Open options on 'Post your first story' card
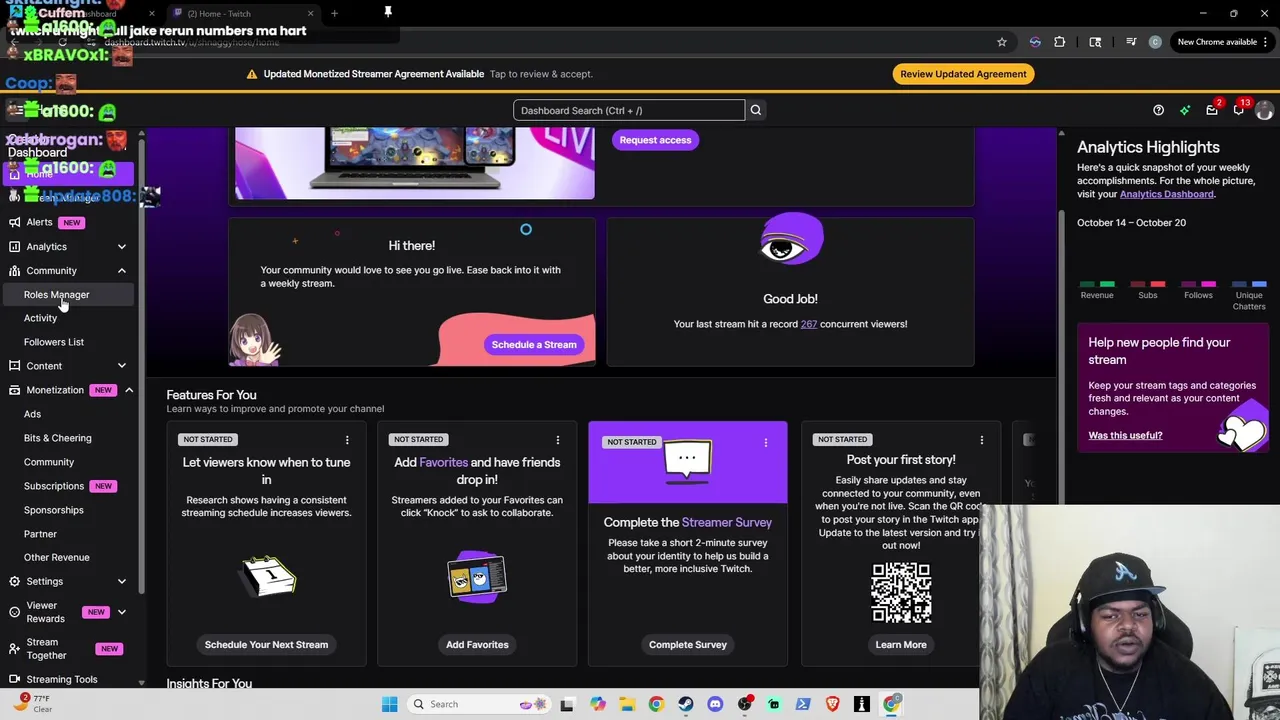The width and height of the screenshot is (1280, 720). pos(982,440)
